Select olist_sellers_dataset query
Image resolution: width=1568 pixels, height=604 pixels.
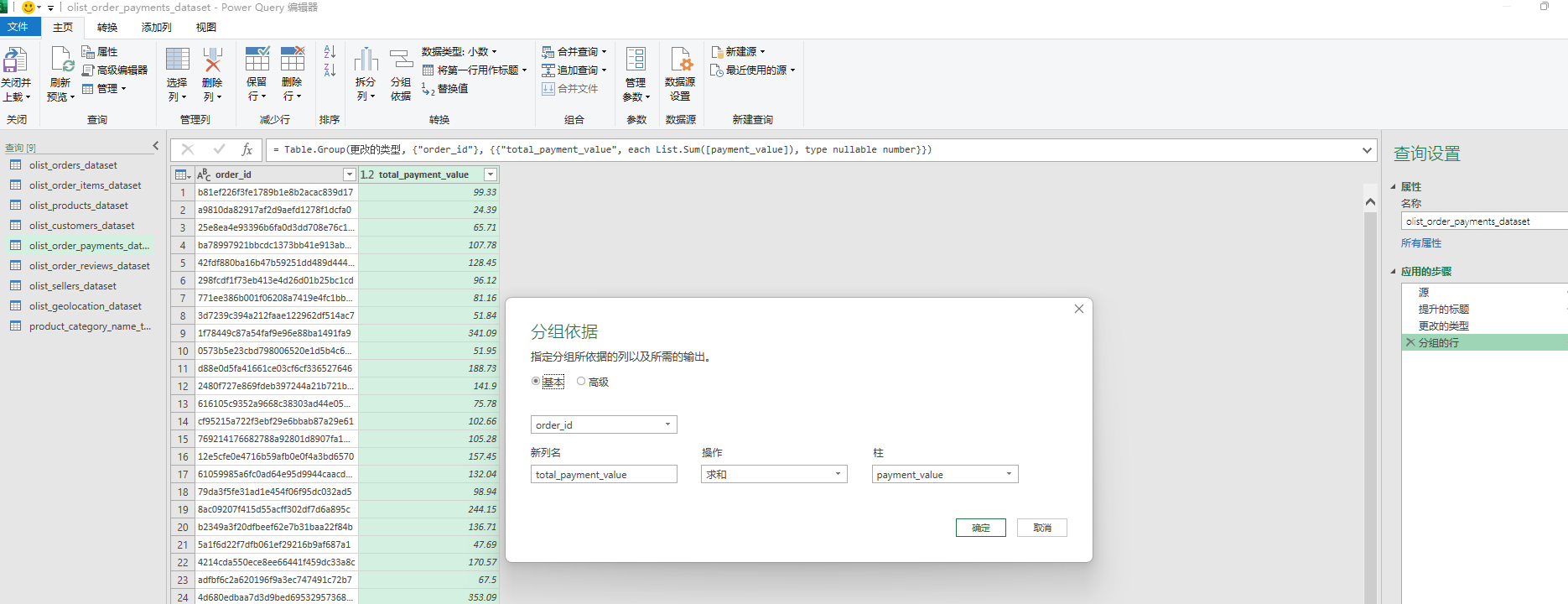[72, 286]
